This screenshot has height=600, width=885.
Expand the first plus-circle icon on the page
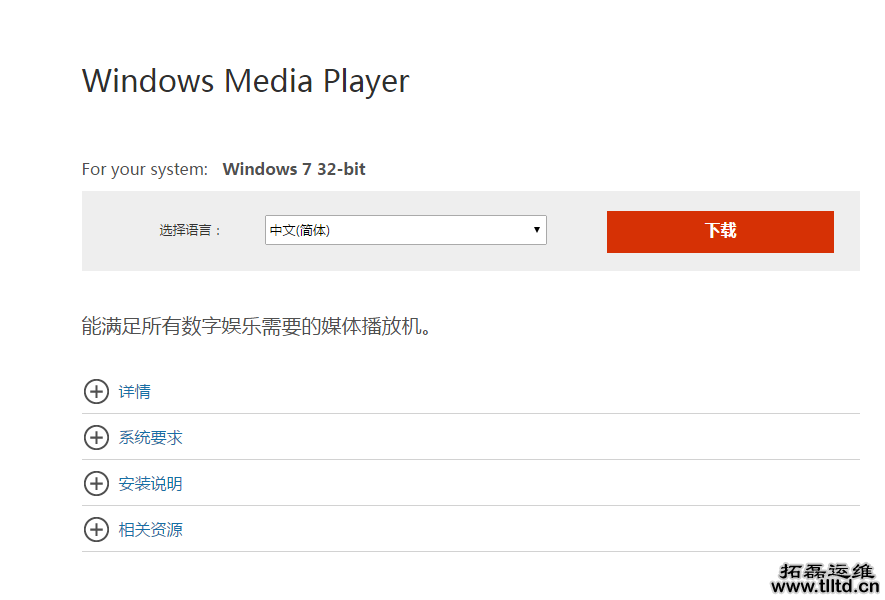[96, 391]
